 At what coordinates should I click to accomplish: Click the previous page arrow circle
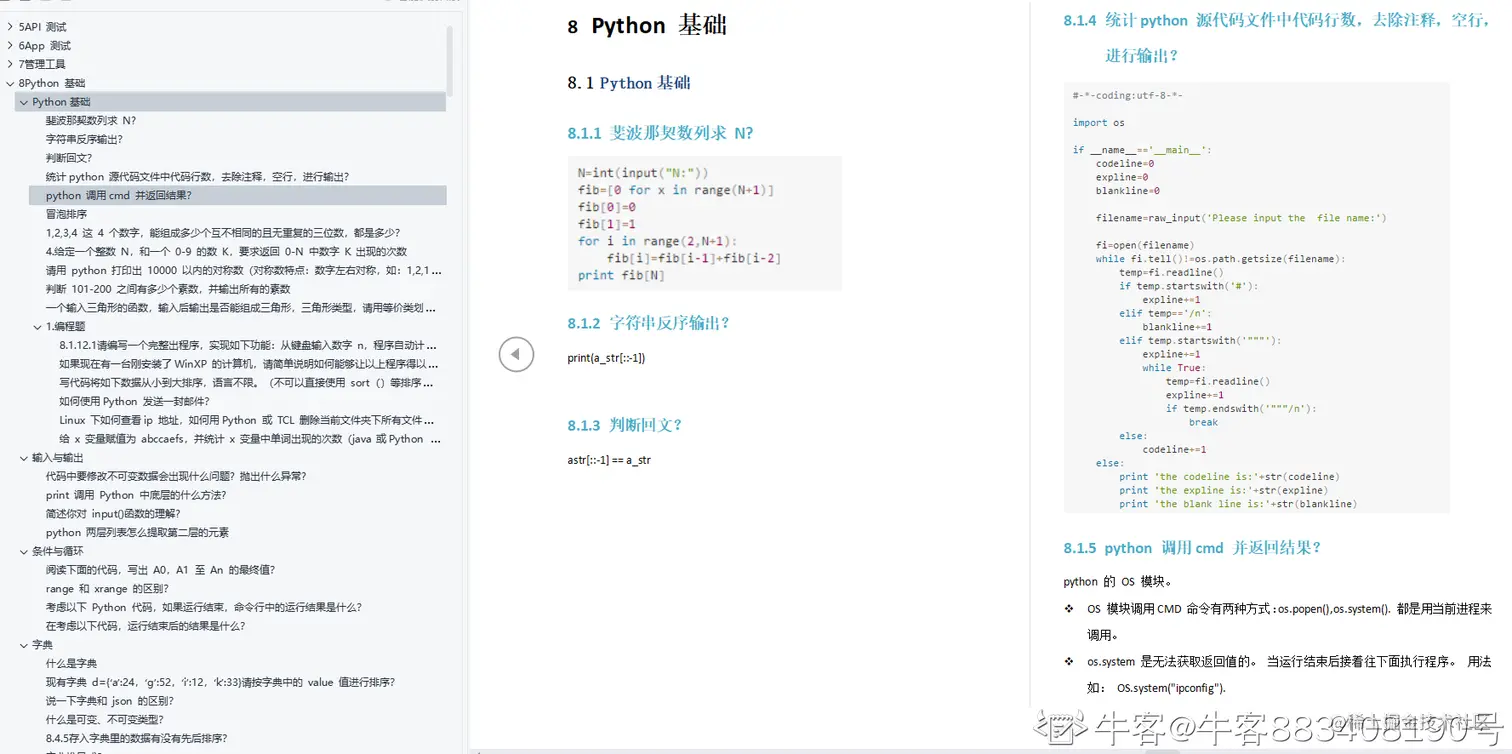516,354
